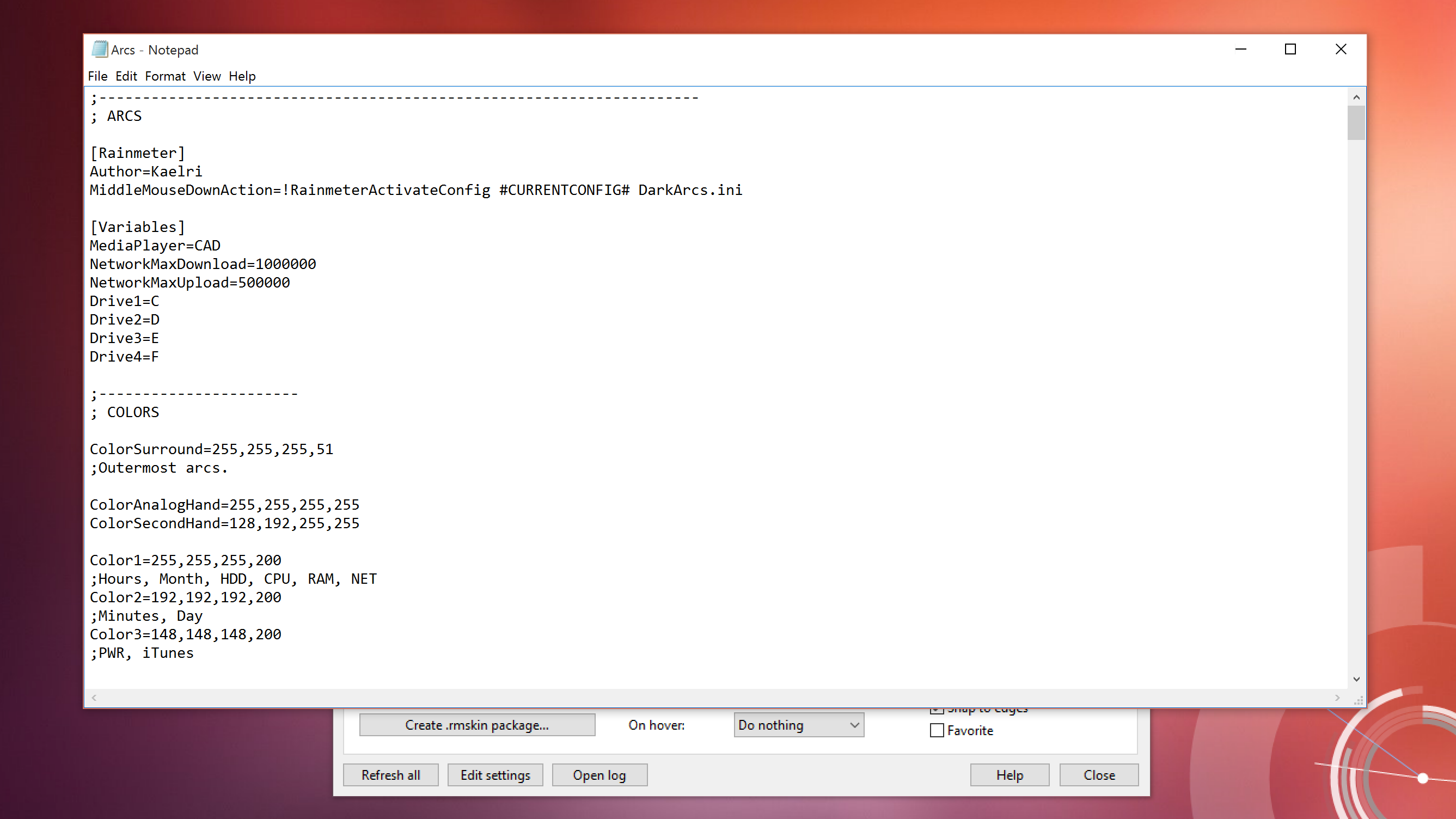Toggle the Favorite checkbox

click(937, 730)
